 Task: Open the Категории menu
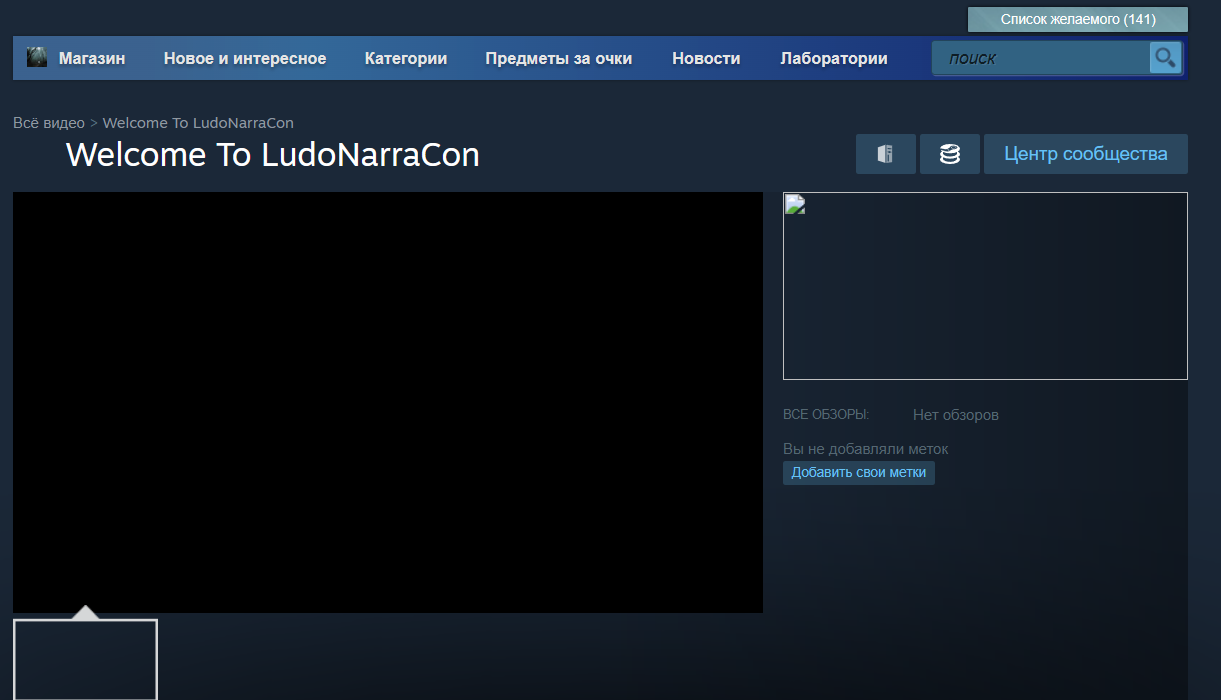coord(406,58)
